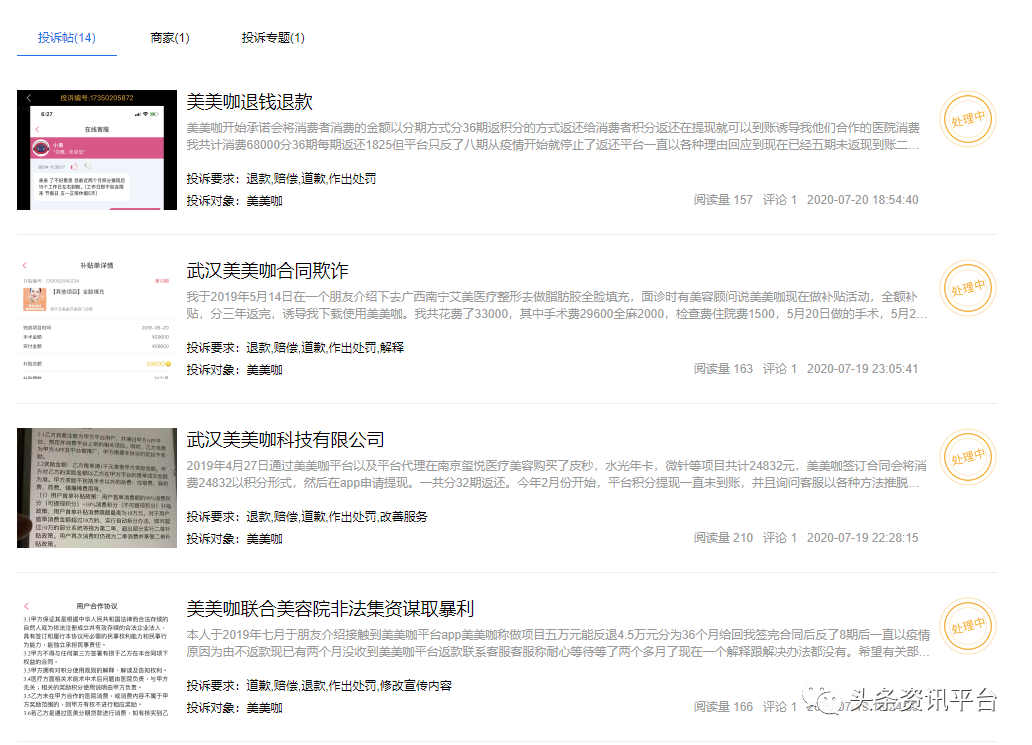This screenshot has height=745, width=1032.
Task: Click 阅读量 157 on first complaint
Action: pos(723,199)
